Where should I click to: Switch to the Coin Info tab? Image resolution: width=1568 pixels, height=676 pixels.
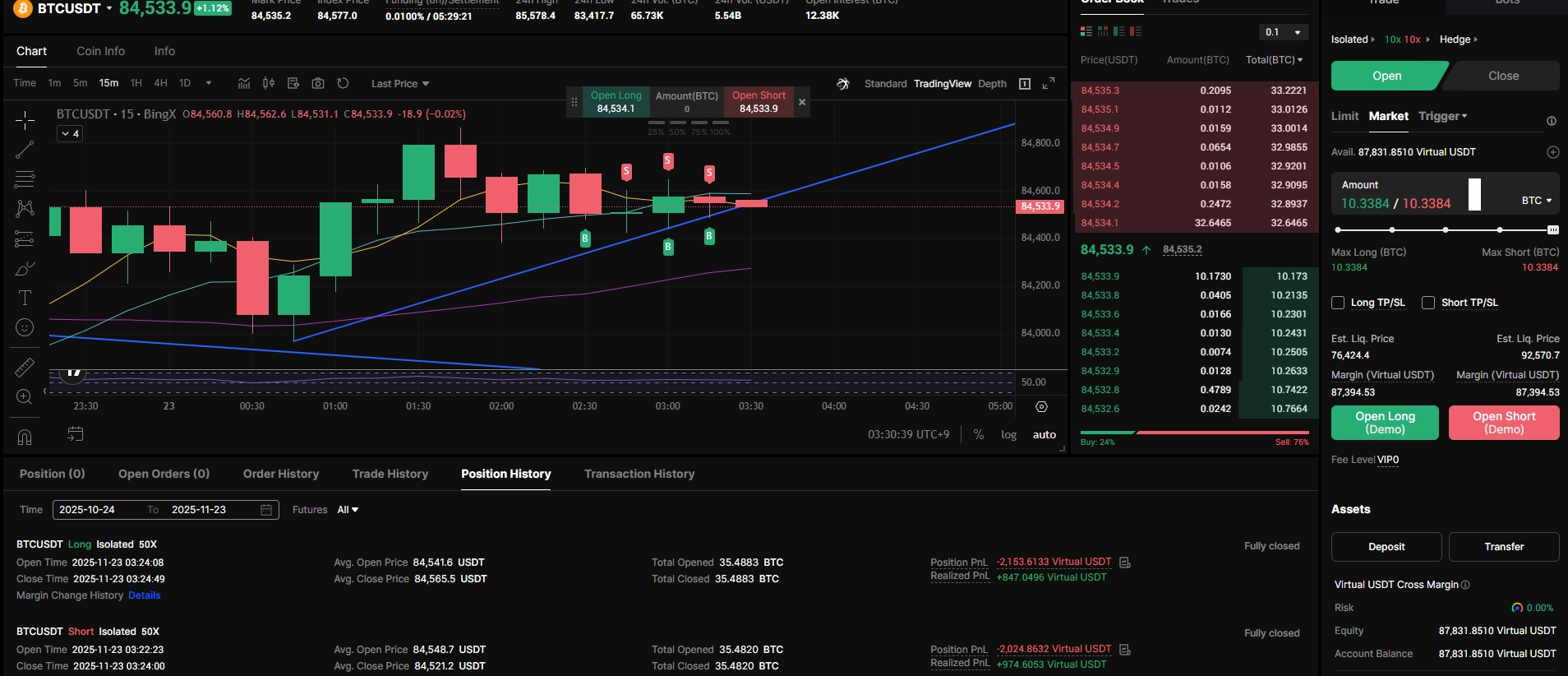pos(101,51)
